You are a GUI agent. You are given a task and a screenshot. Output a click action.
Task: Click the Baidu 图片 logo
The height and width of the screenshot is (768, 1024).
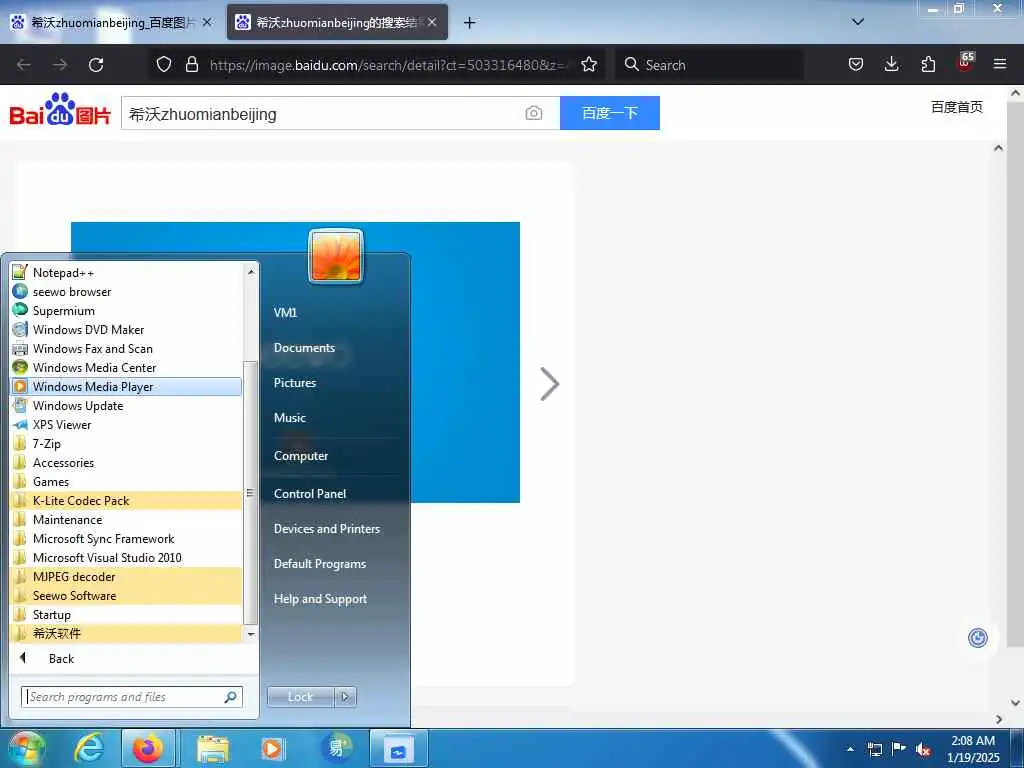pyautogui.click(x=60, y=110)
